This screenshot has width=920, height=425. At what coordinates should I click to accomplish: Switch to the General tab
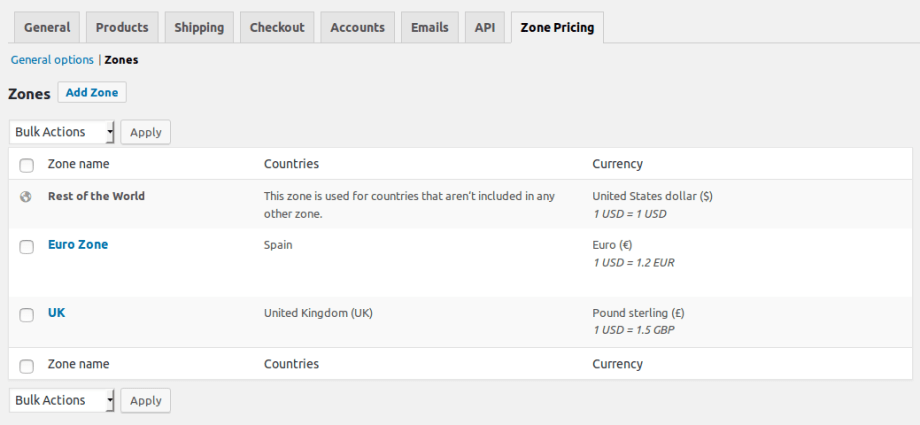(47, 28)
